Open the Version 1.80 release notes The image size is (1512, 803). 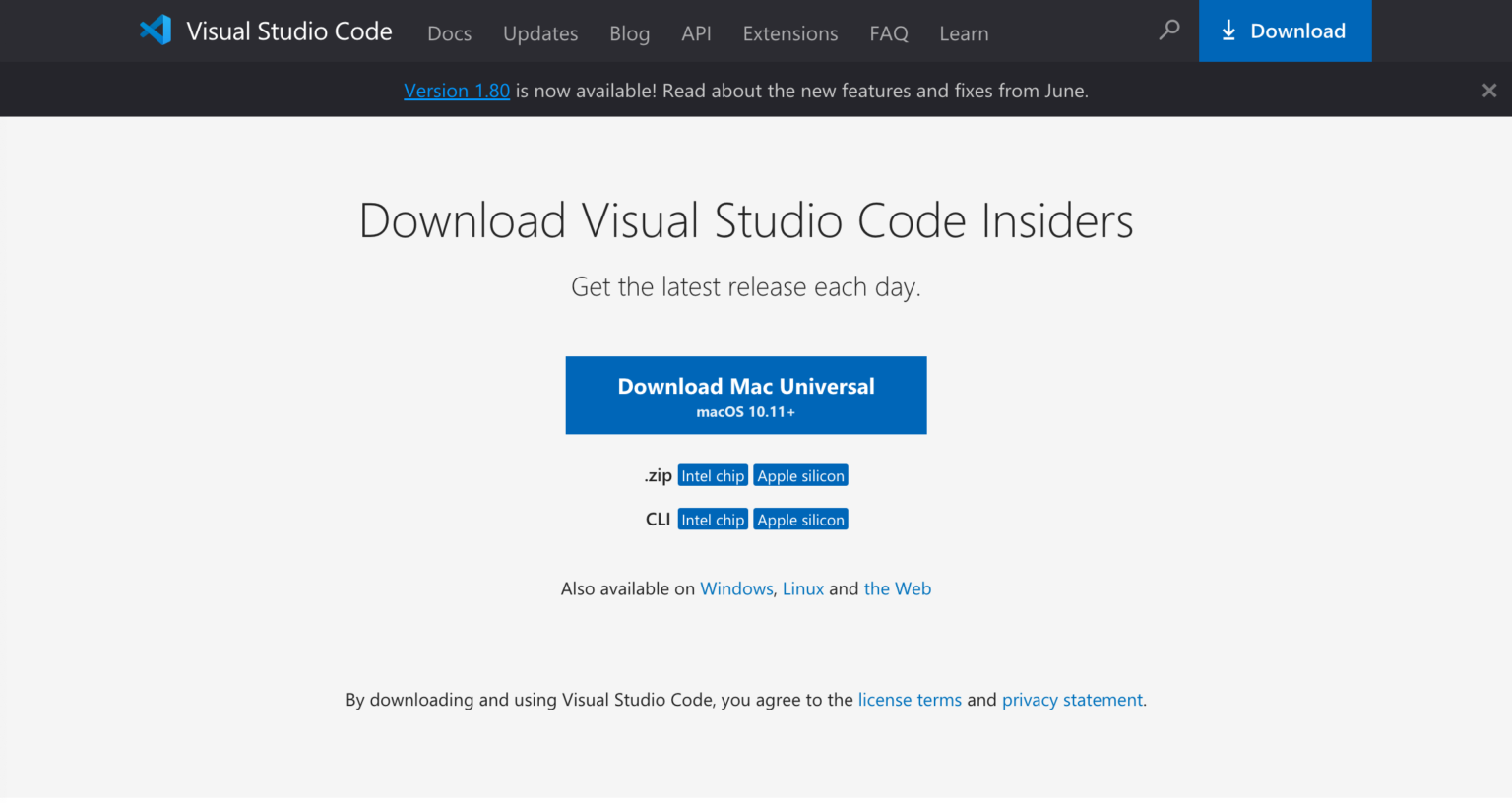[x=457, y=90]
